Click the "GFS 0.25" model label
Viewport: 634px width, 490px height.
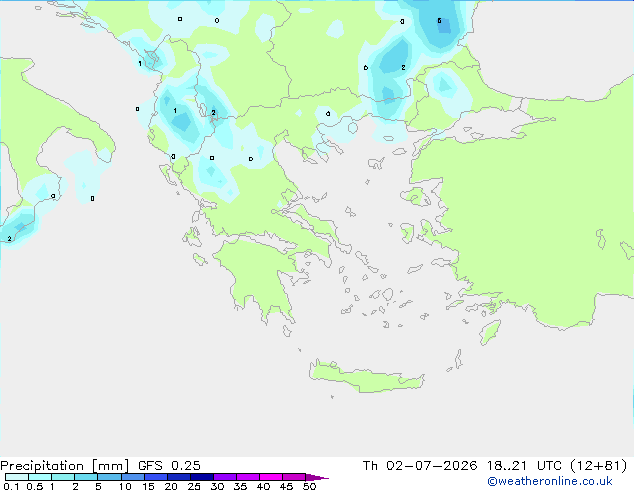[169, 466]
